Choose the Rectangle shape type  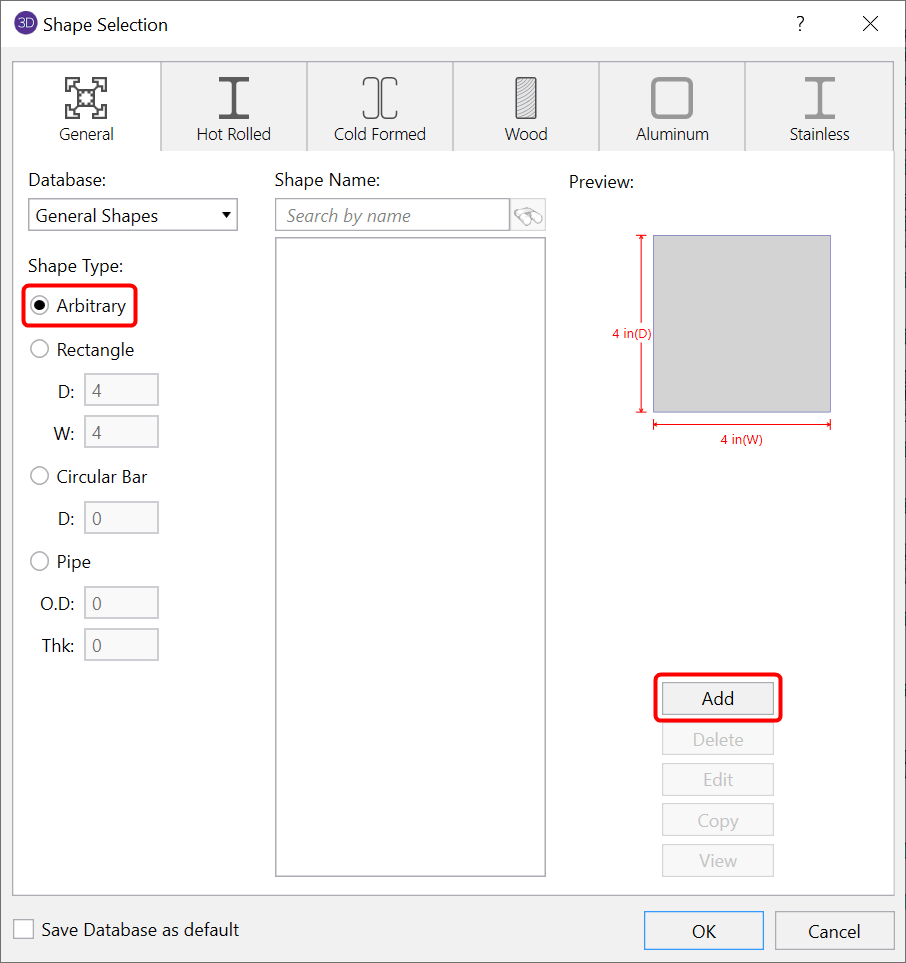click(39, 349)
